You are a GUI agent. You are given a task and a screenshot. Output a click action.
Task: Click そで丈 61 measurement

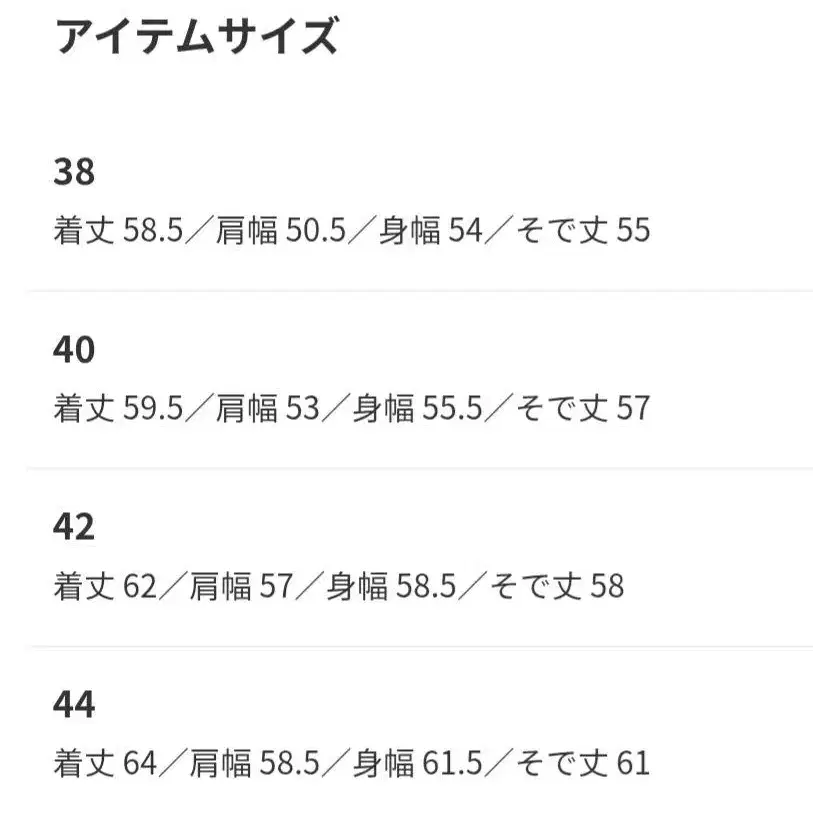coord(584,764)
